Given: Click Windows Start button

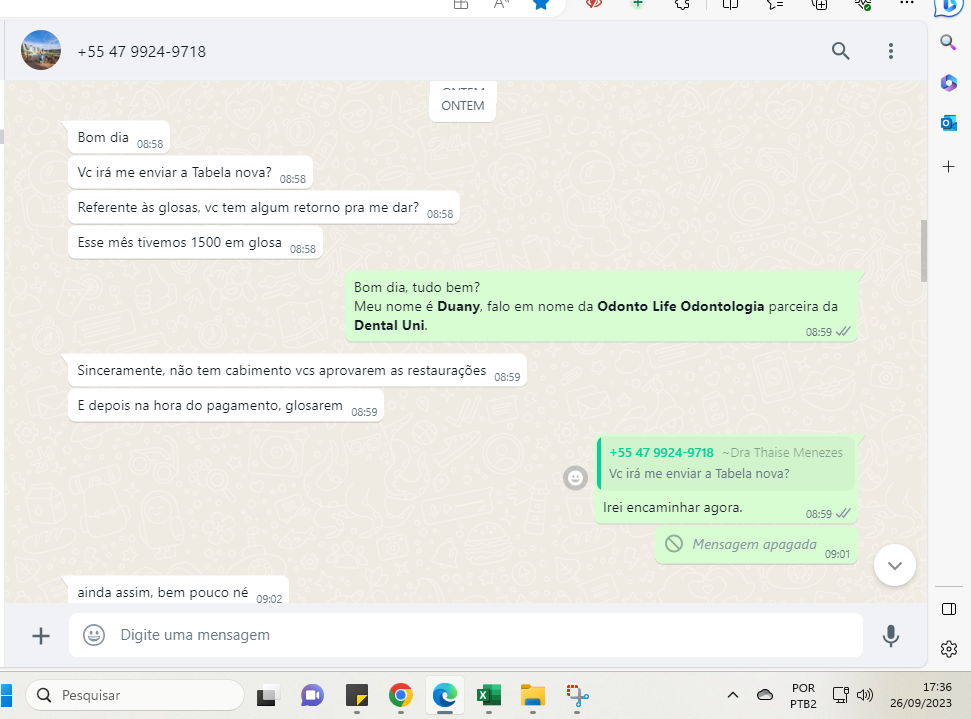Looking at the screenshot, I should coord(6,695).
